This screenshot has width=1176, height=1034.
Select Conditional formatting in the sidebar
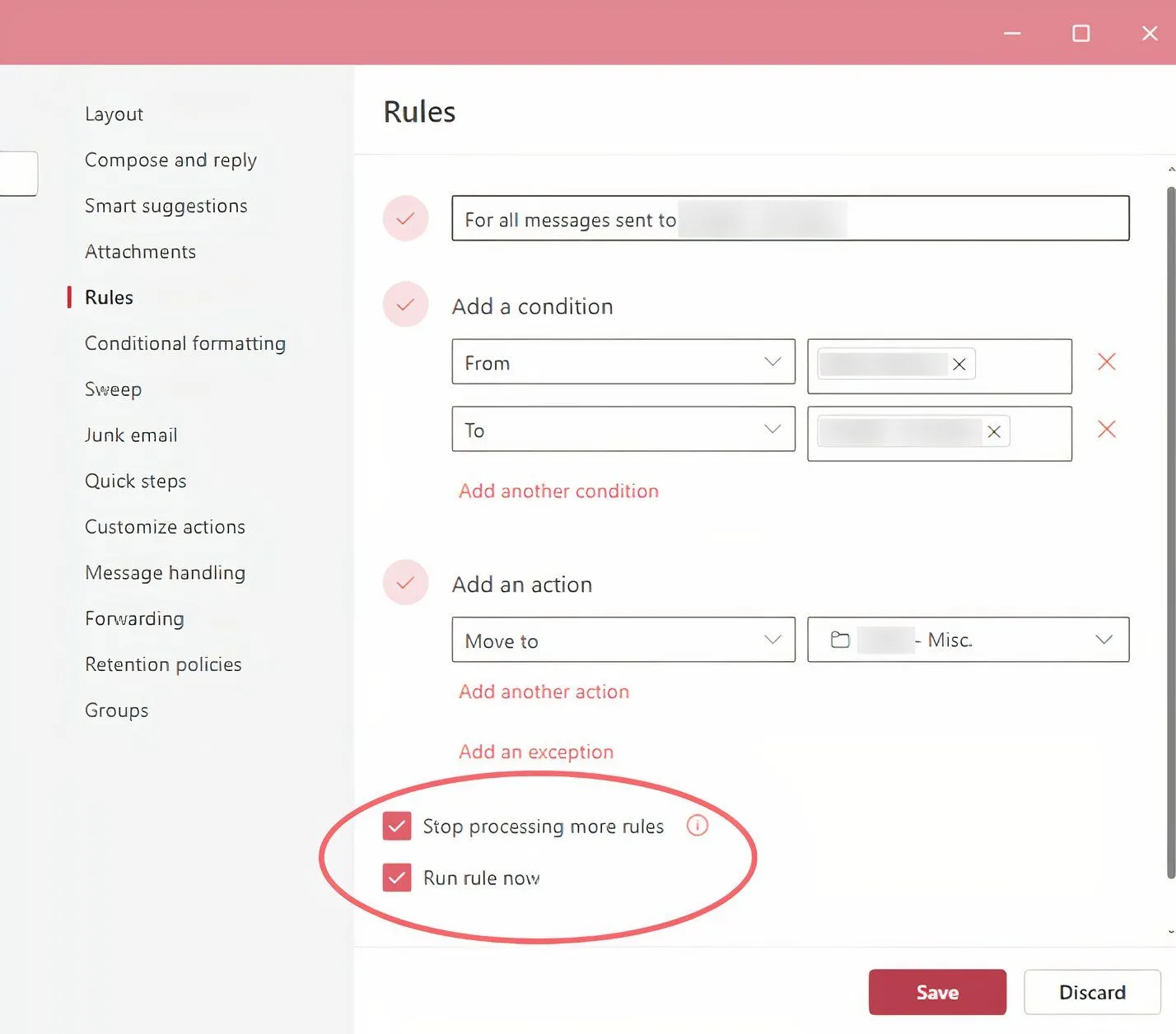point(185,343)
